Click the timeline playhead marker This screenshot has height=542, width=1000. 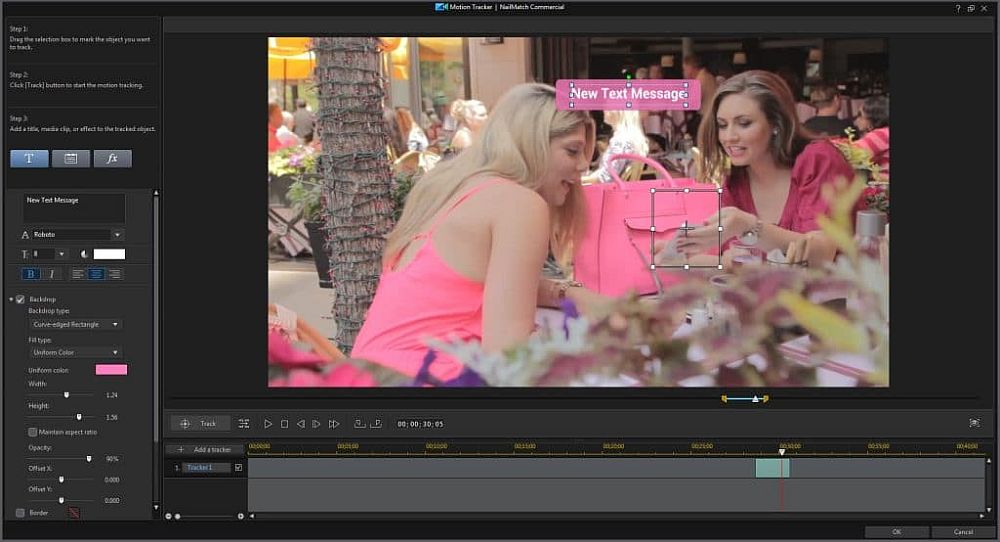pyautogui.click(x=782, y=452)
